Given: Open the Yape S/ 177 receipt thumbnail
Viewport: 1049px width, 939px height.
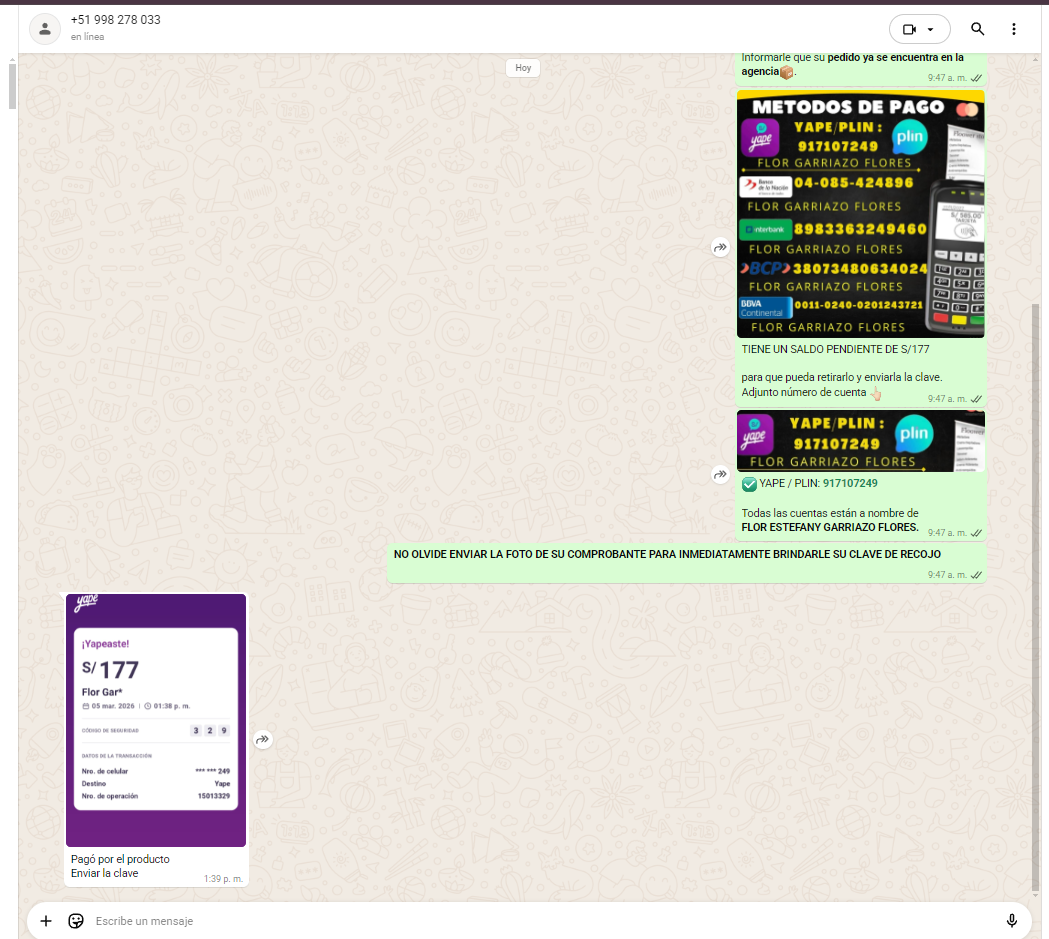Looking at the screenshot, I should click(x=156, y=720).
